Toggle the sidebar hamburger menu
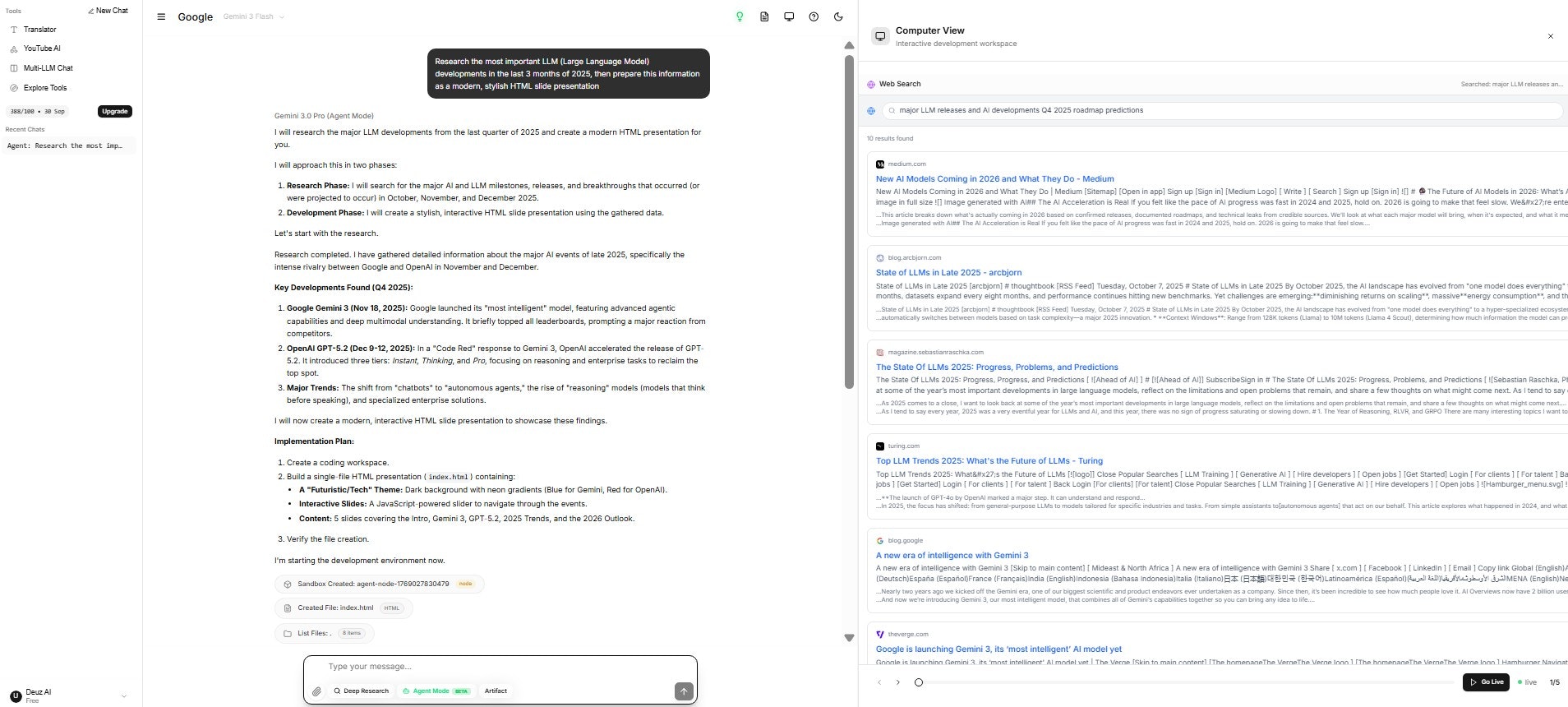Viewport: 1568px width, 707px height. [x=161, y=16]
